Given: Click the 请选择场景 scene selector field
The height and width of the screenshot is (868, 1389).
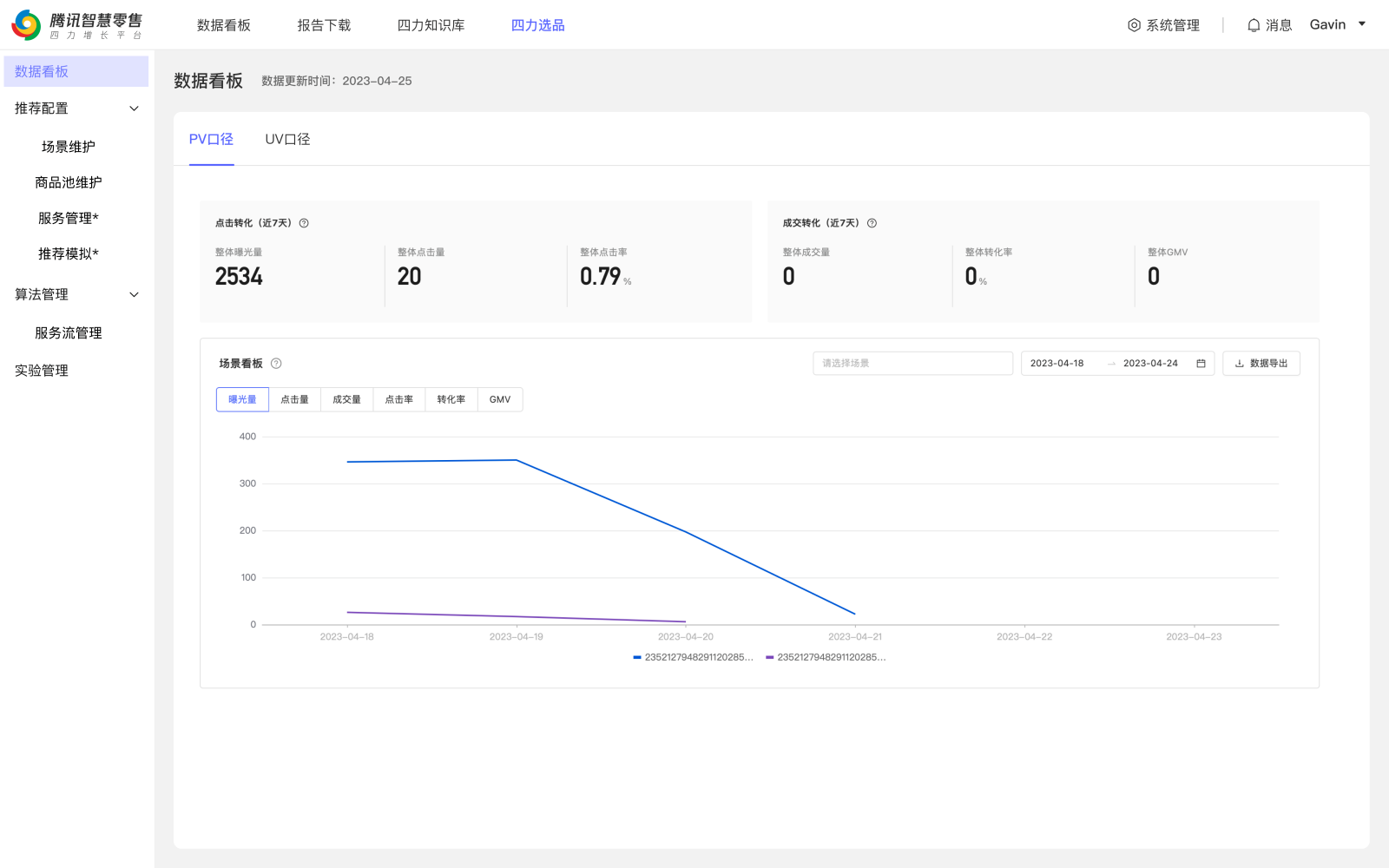Looking at the screenshot, I should (912, 364).
